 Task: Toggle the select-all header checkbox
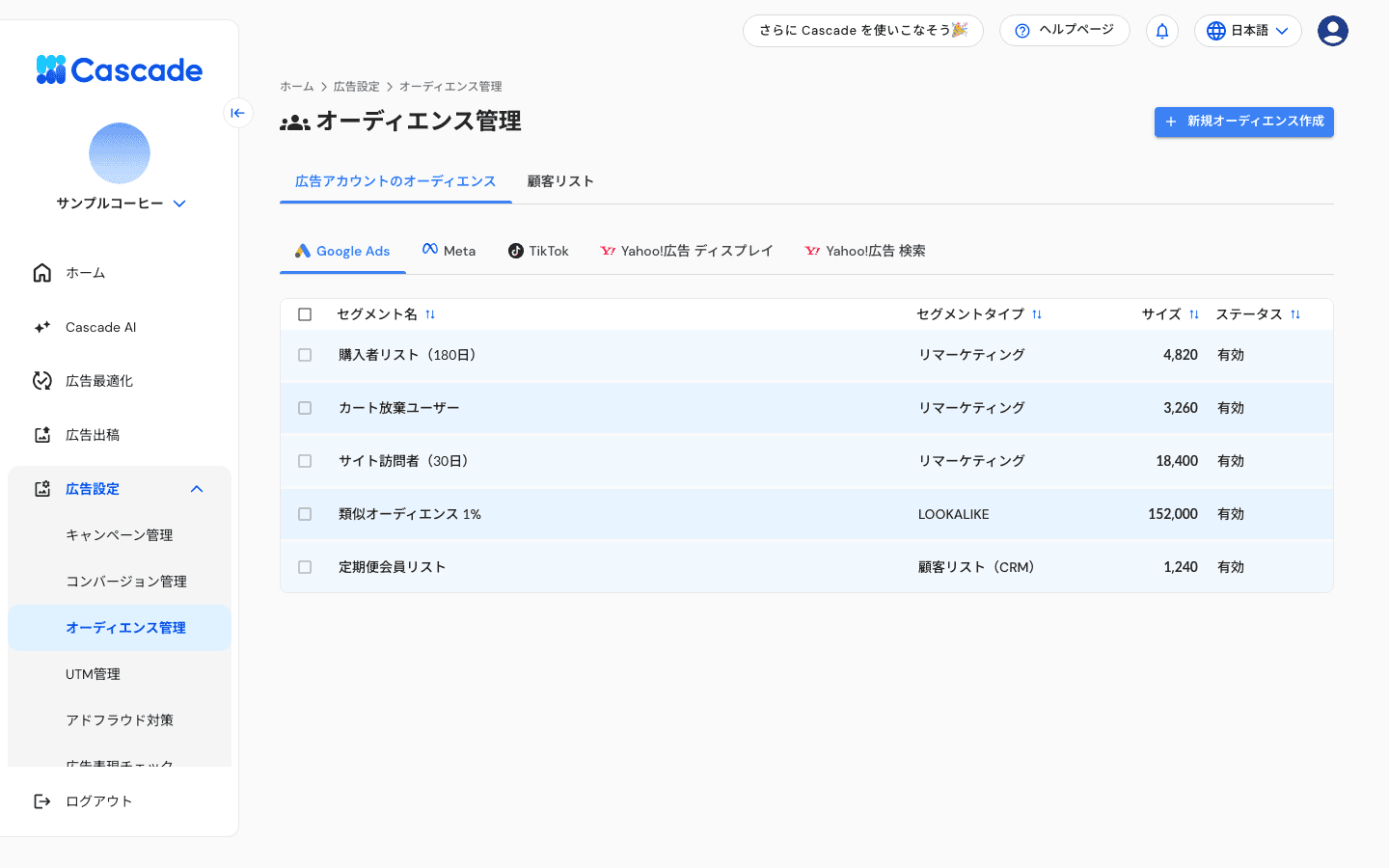click(305, 314)
